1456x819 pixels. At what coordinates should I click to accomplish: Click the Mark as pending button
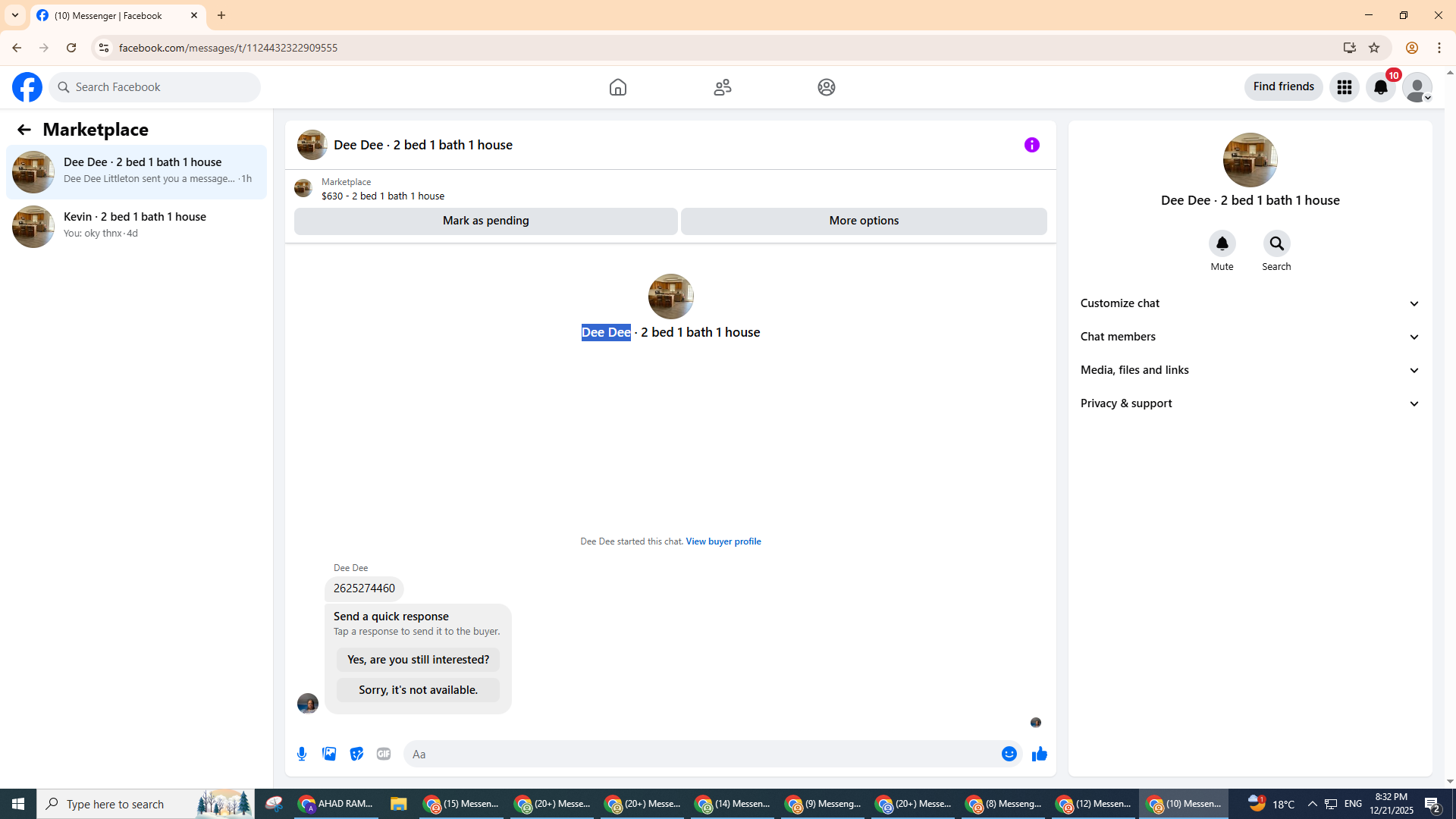(x=485, y=221)
